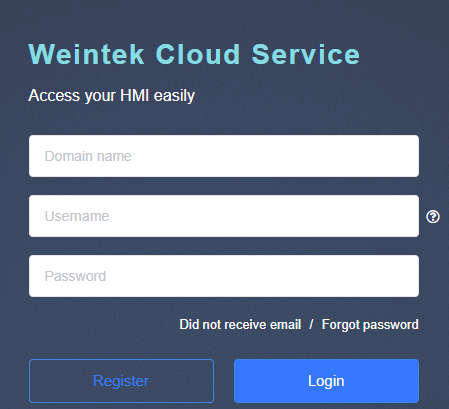Open the Forgot password link
The image size is (449, 409).
pyautogui.click(x=370, y=325)
